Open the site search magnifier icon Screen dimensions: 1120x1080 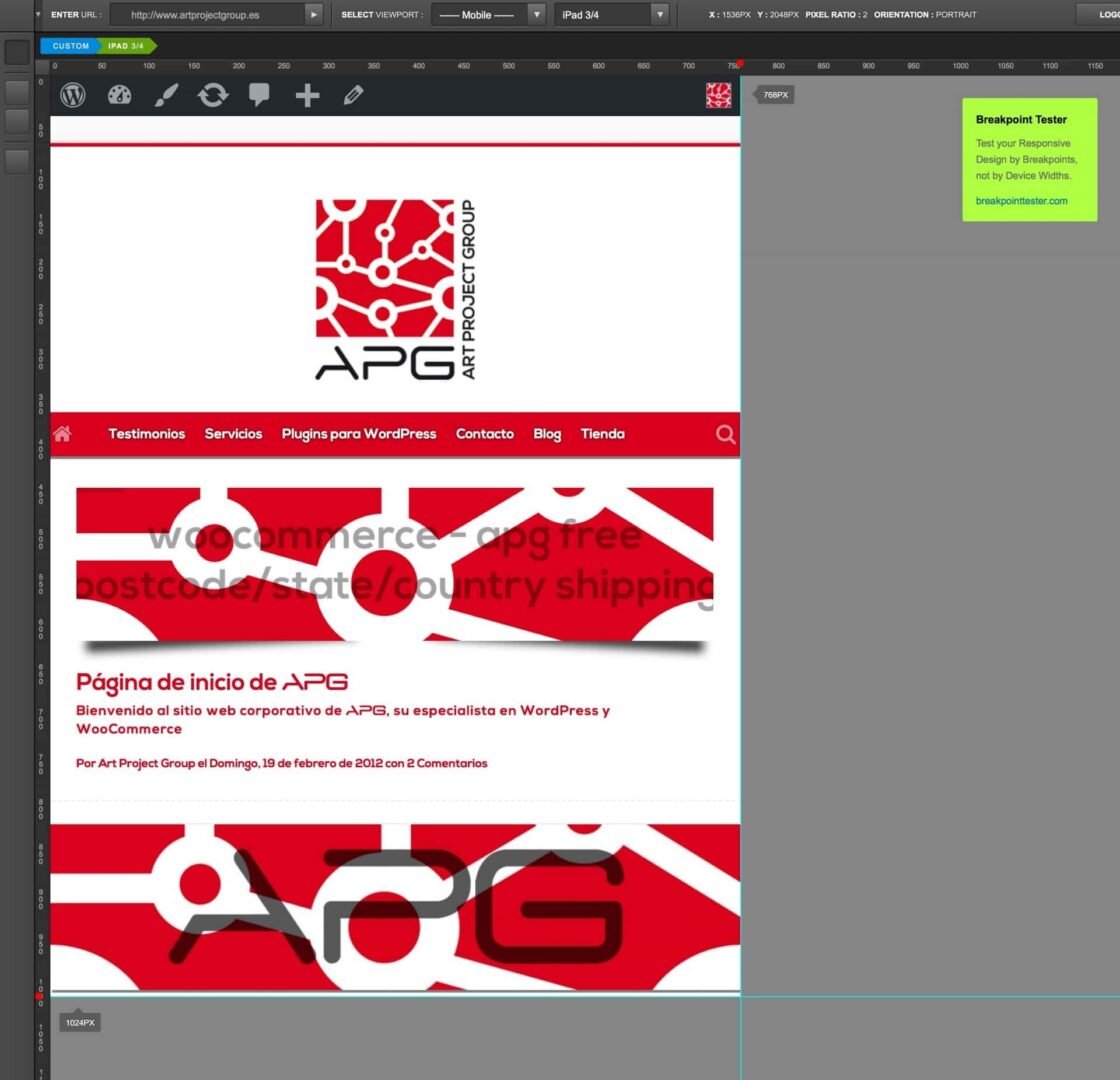tap(726, 434)
